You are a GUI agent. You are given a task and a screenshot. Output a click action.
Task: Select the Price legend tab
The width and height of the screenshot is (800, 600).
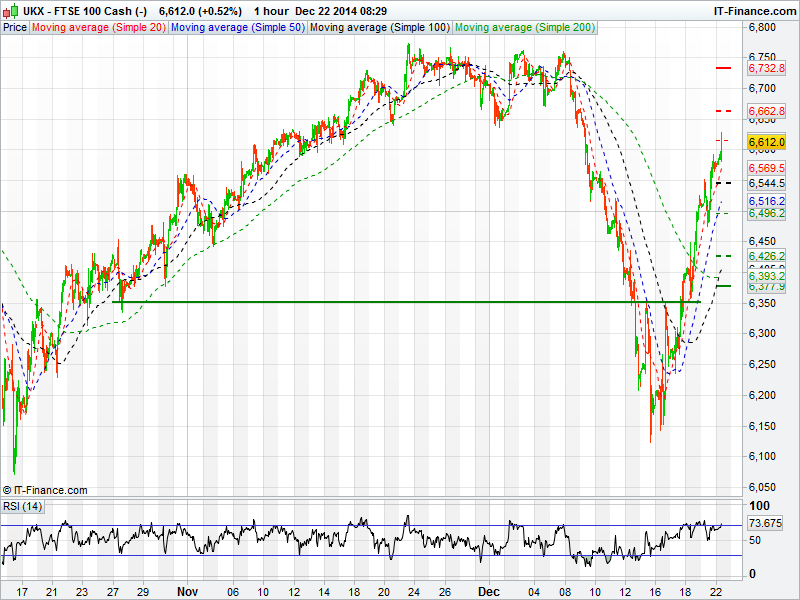click(x=15, y=27)
